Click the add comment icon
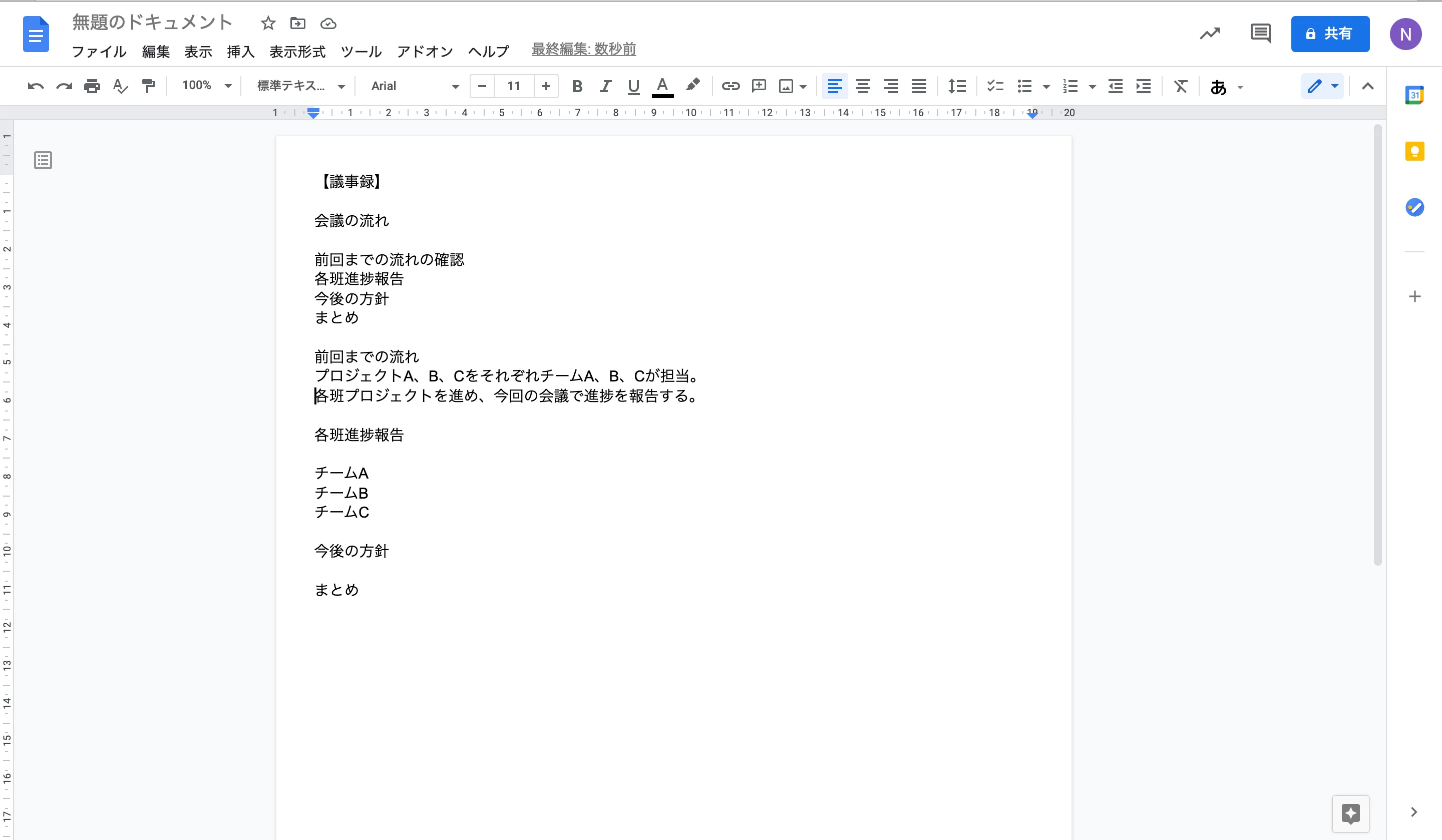Screen dimensions: 1442x840 click(x=759, y=87)
